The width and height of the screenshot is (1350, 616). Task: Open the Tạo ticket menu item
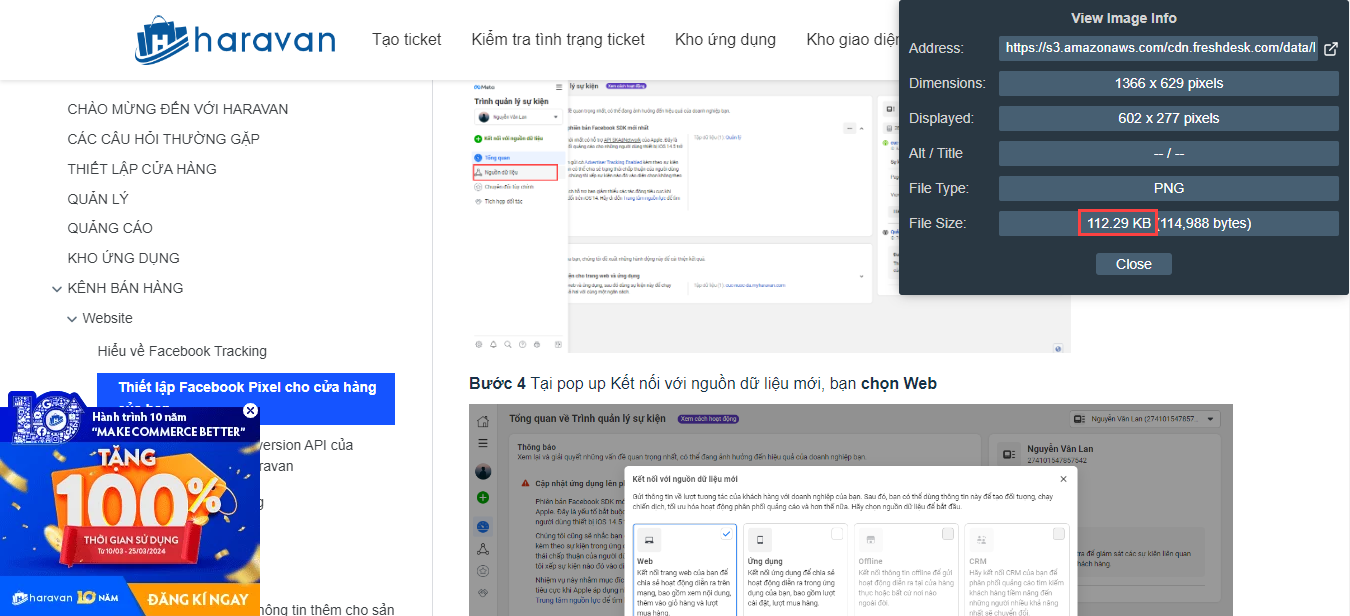[x=407, y=40]
